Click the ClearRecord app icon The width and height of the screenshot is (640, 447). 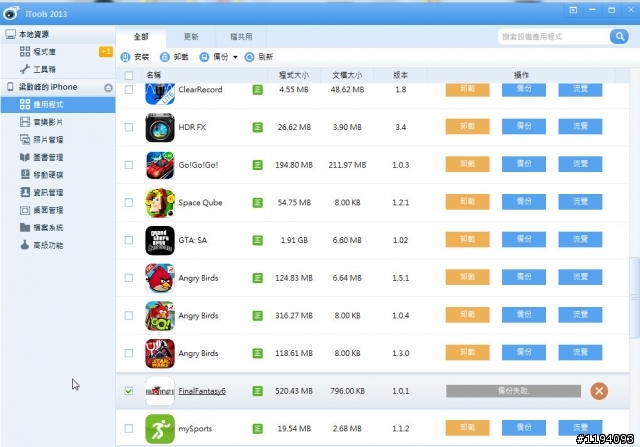pyautogui.click(x=160, y=93)
